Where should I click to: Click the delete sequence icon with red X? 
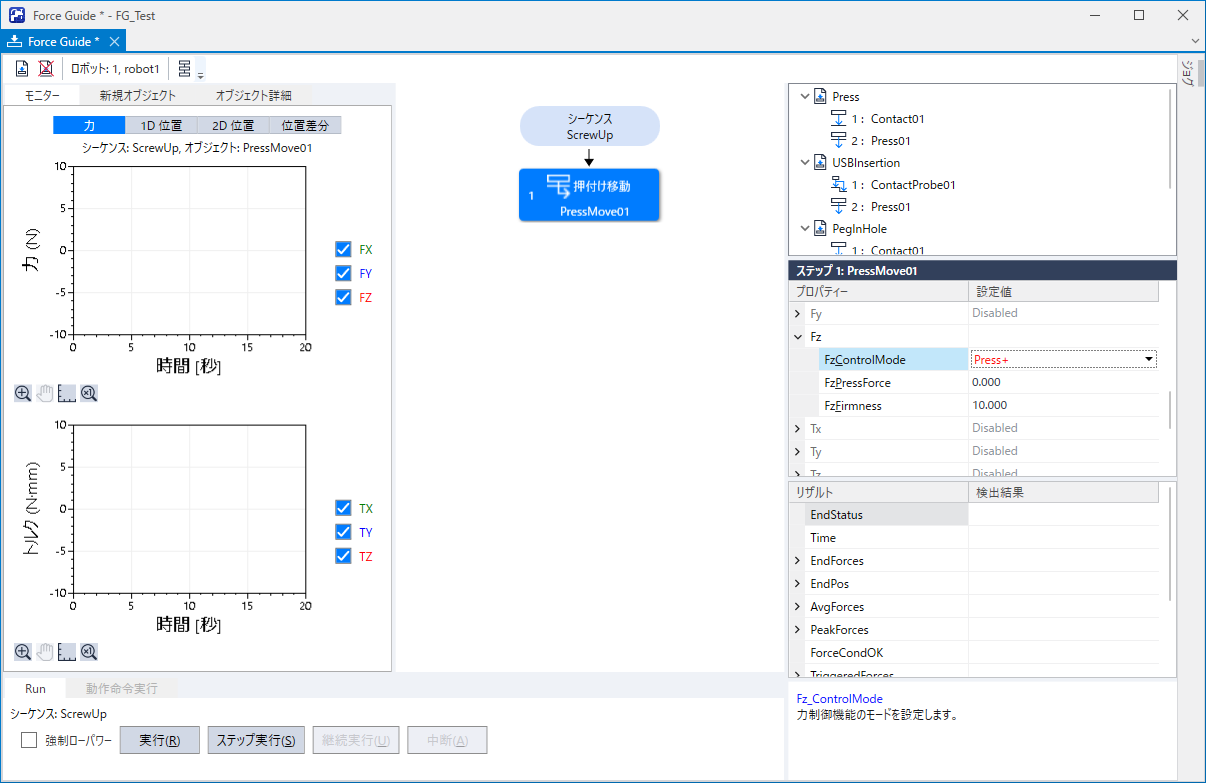46,68
